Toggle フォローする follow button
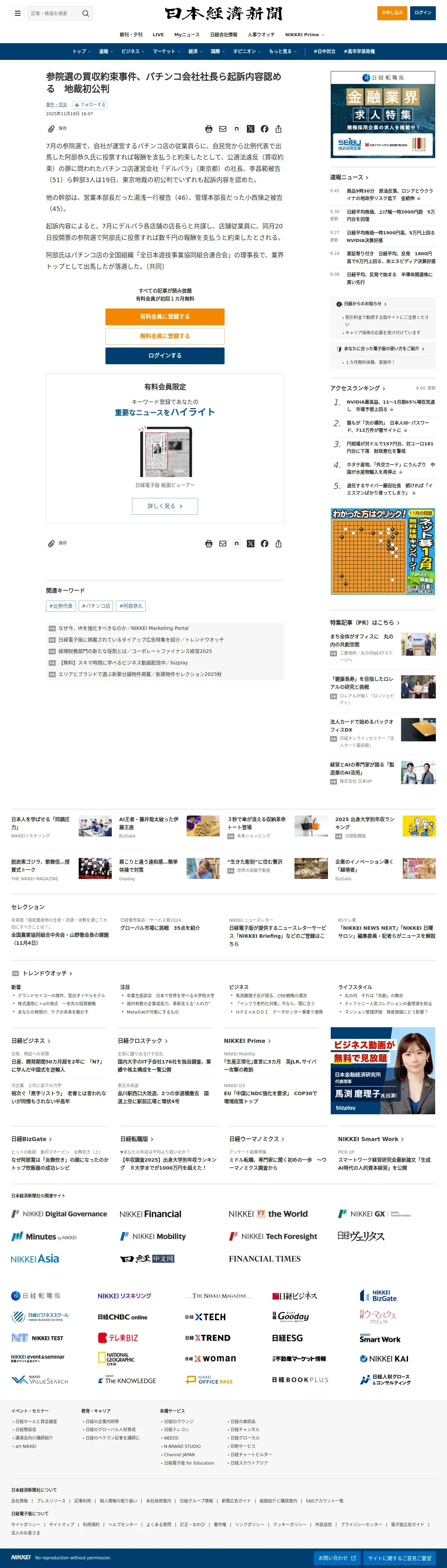This screenshot has height=1568, width=447. (89, 105)
